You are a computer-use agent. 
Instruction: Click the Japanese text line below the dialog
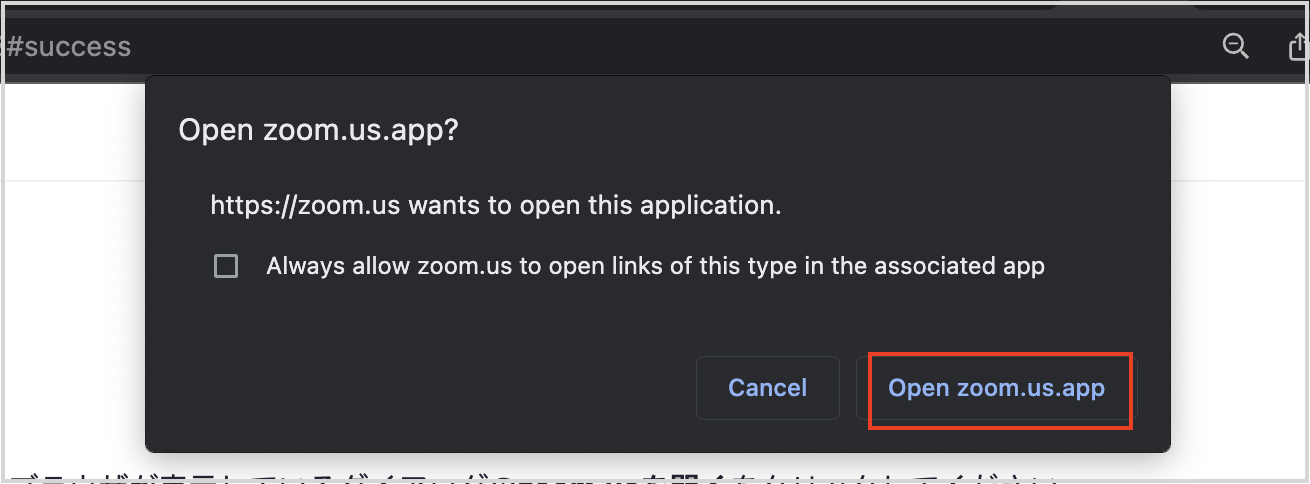tap(530, 478)
